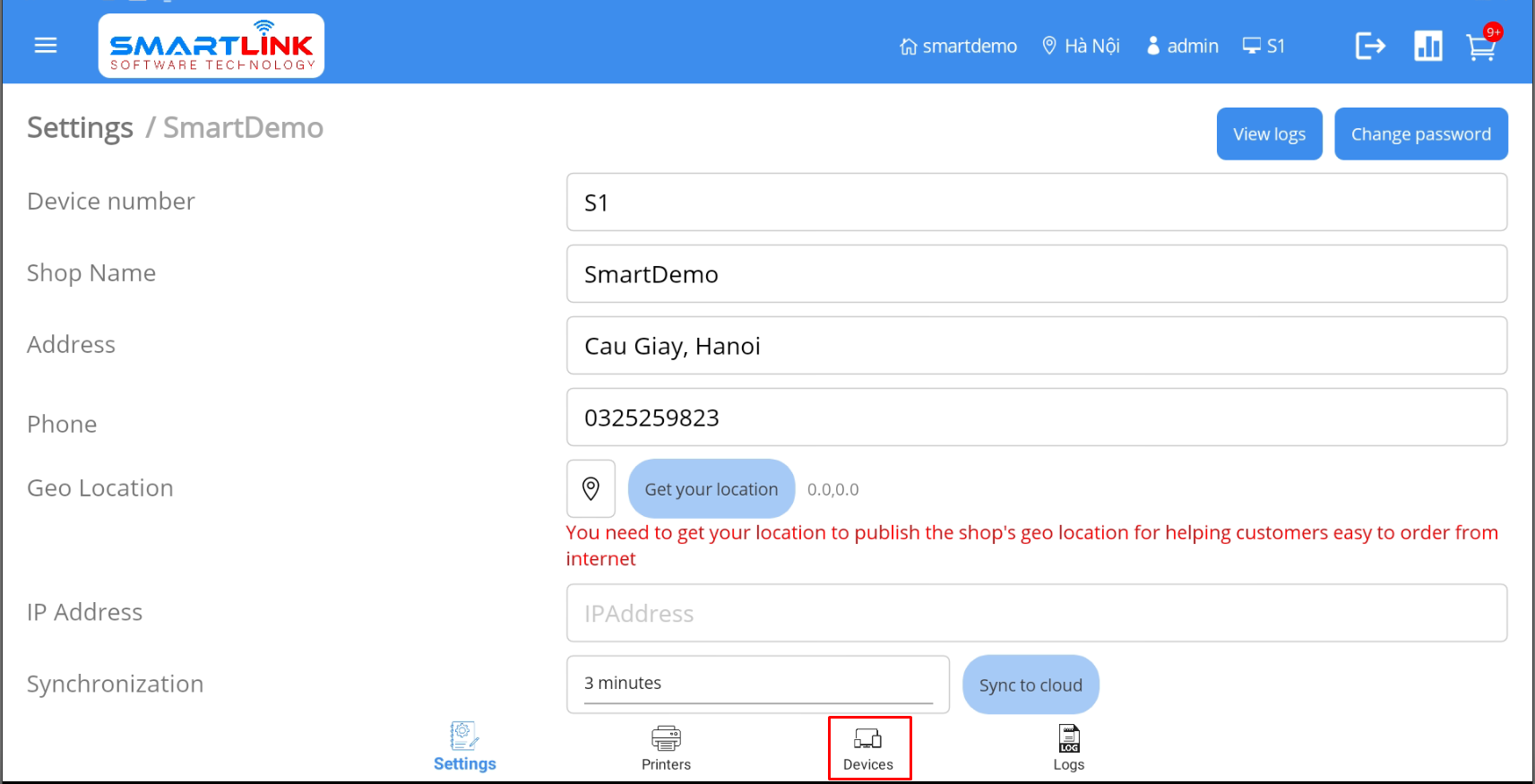Click the Hà Nội location selector
This screenshot has height=784, width=1535.
pyautogui.click(x=1081, y=46)
